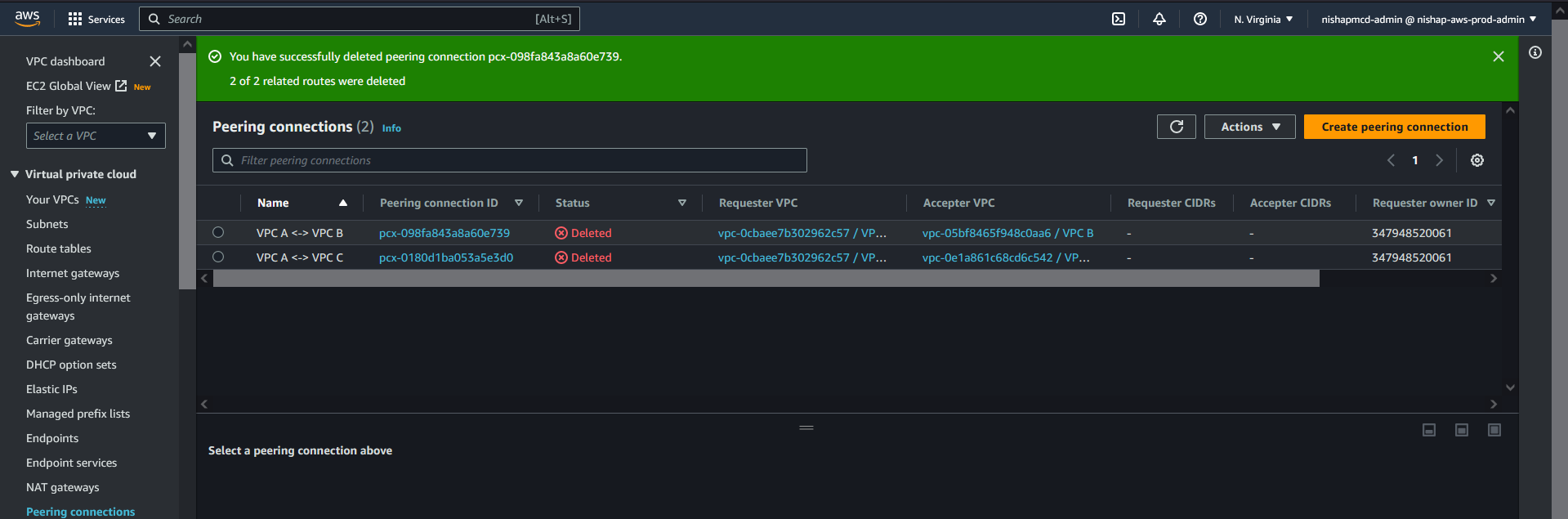Open the N. Virginia region selector
This screenshot has width=1568, height=519.
pos(1263,19)
